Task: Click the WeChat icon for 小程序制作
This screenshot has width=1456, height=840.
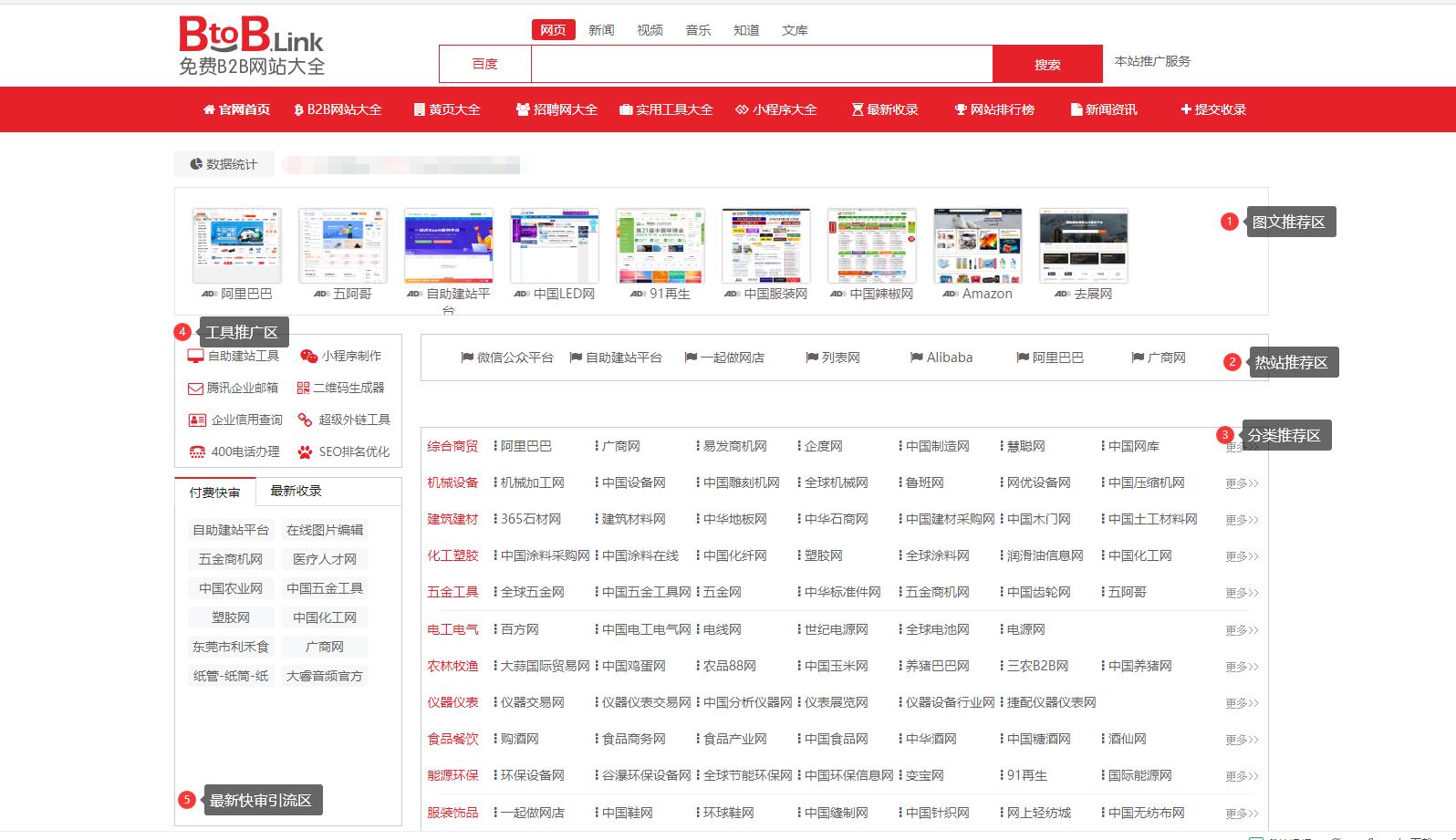Action: 308,356
